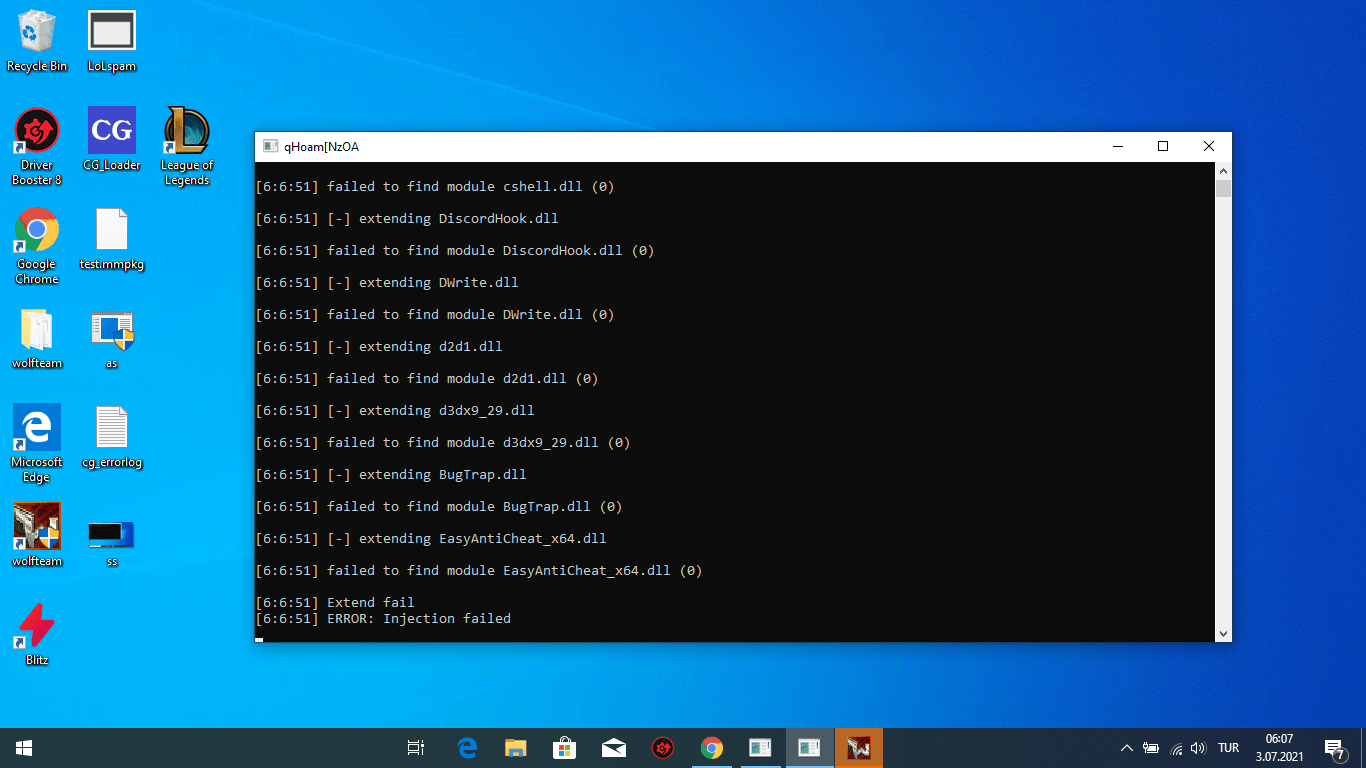Screen dimensions: 1366x768
Task: Select the Driver Booster 8 desktop icon
Action: [x=37, y=147]
